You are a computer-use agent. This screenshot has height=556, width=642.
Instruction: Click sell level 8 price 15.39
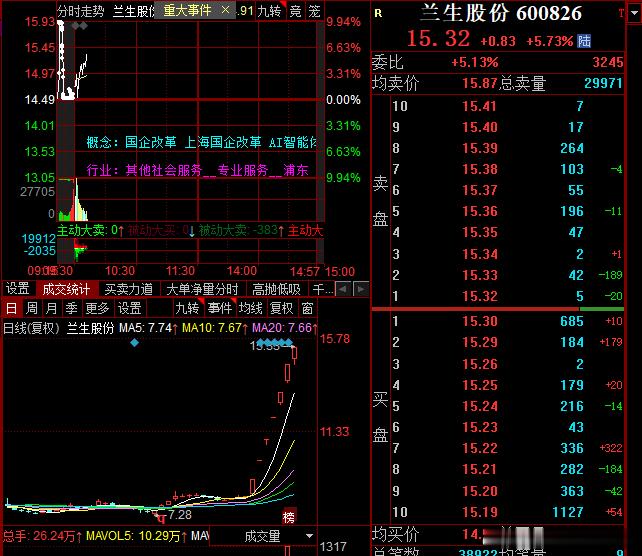click(479, 148)
